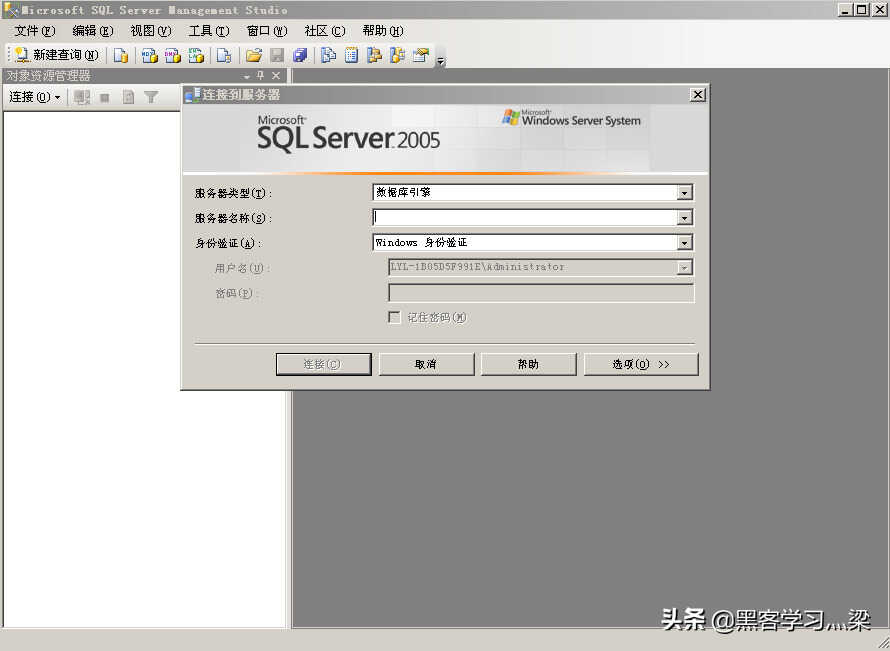Click the user name dropdown arrow

(685, 267)
